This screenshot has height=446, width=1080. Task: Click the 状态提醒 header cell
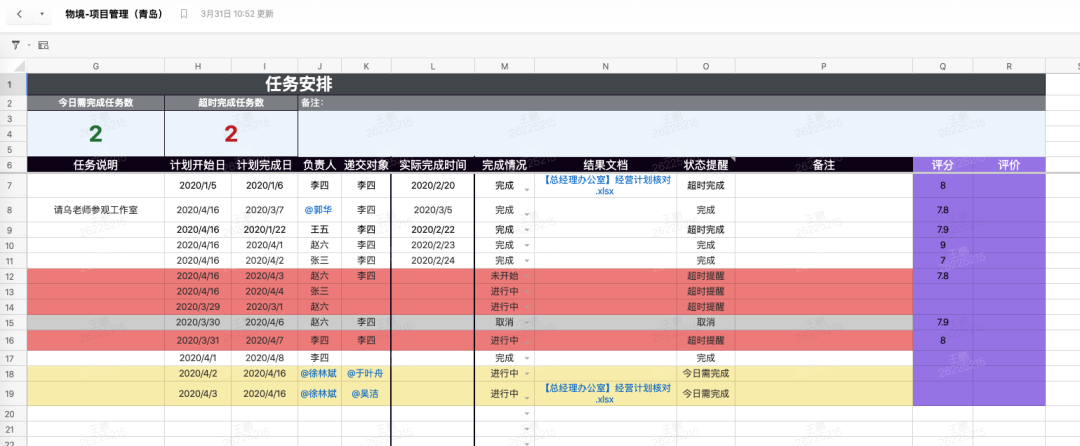point(705,165)
